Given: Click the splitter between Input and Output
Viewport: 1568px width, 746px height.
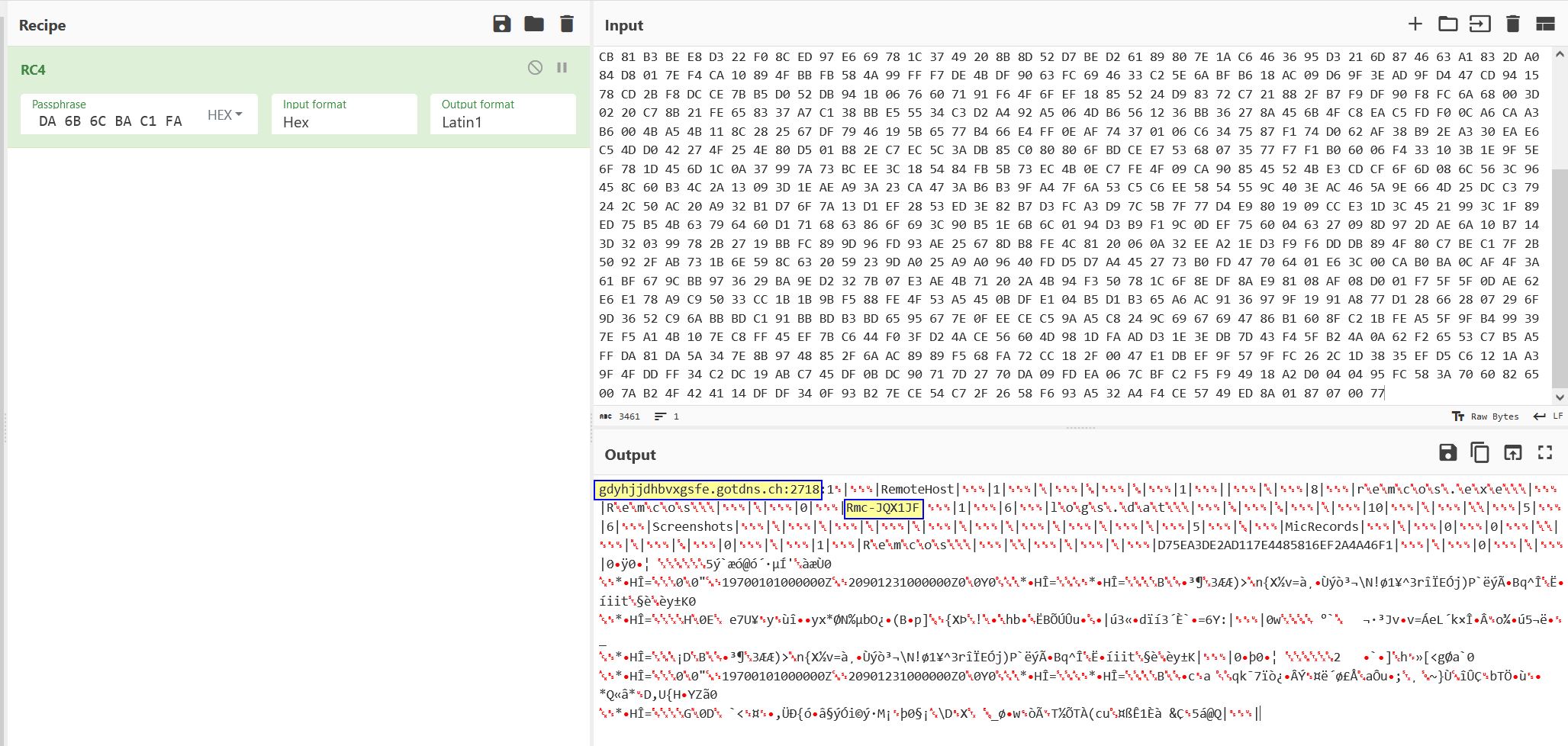Looking at the screenshot, I should [1080, 428].
